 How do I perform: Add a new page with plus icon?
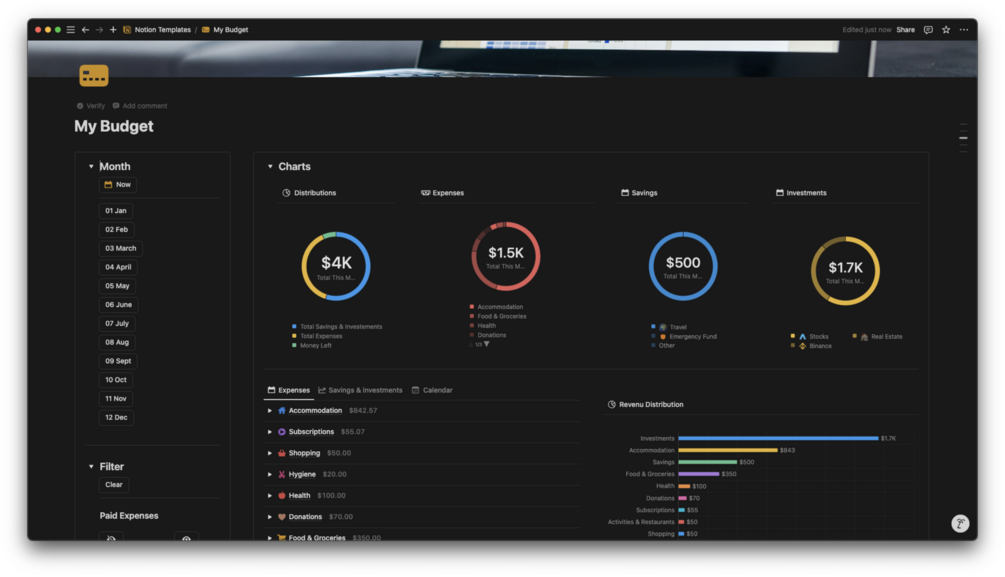pyautogui.click(x=113, y=29)
